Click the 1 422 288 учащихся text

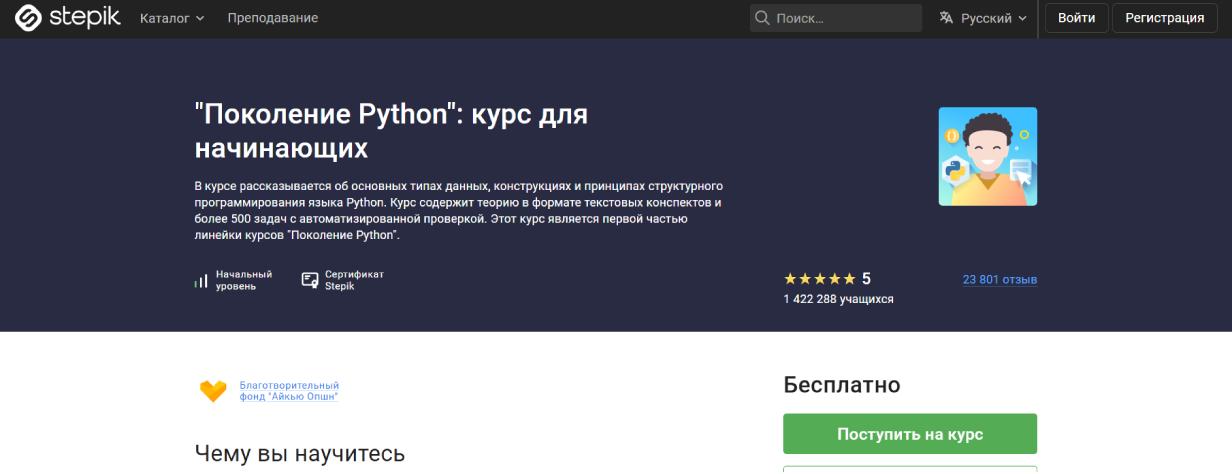pyautogui.click(x=839, y=299)
